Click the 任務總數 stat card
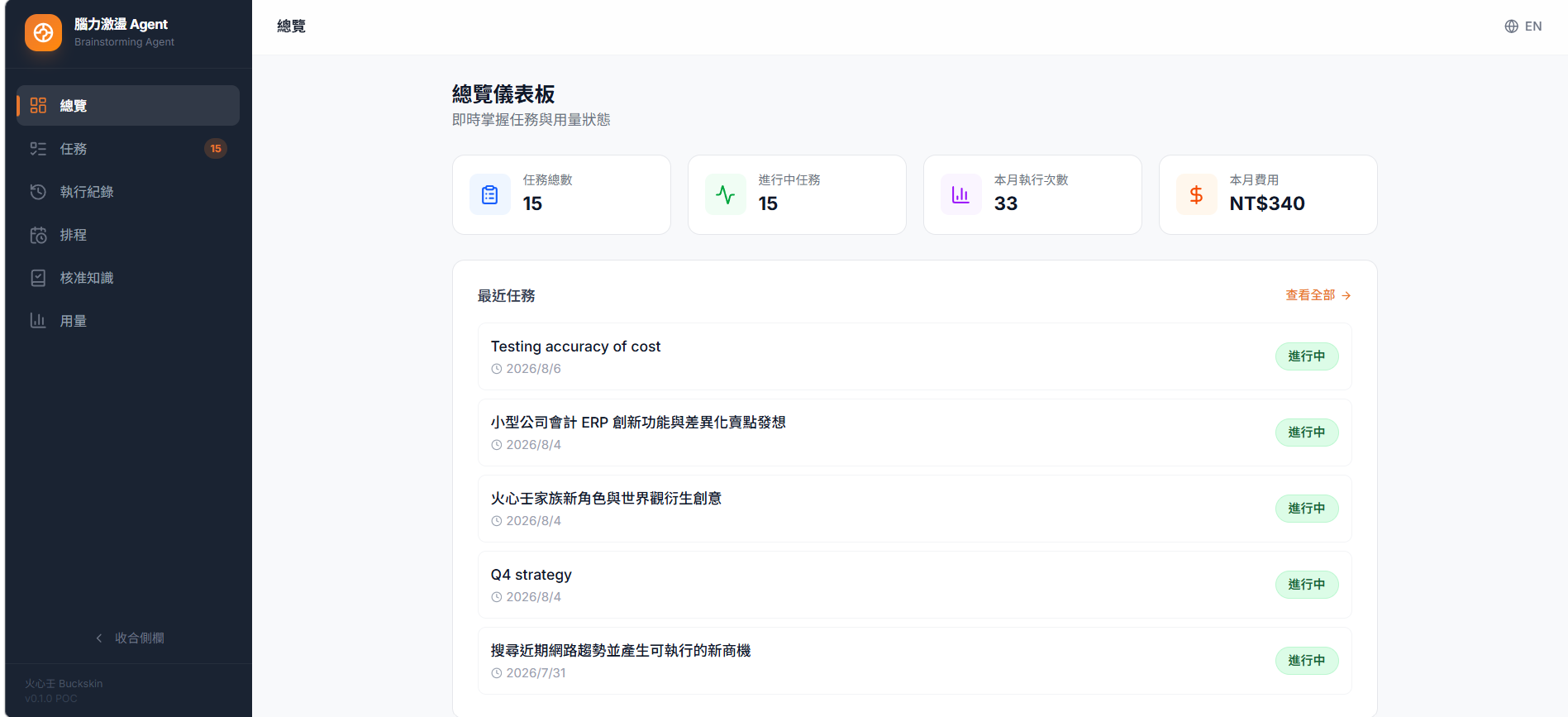The height and width of the screenshot is (717, 1568). pos(561,195)
